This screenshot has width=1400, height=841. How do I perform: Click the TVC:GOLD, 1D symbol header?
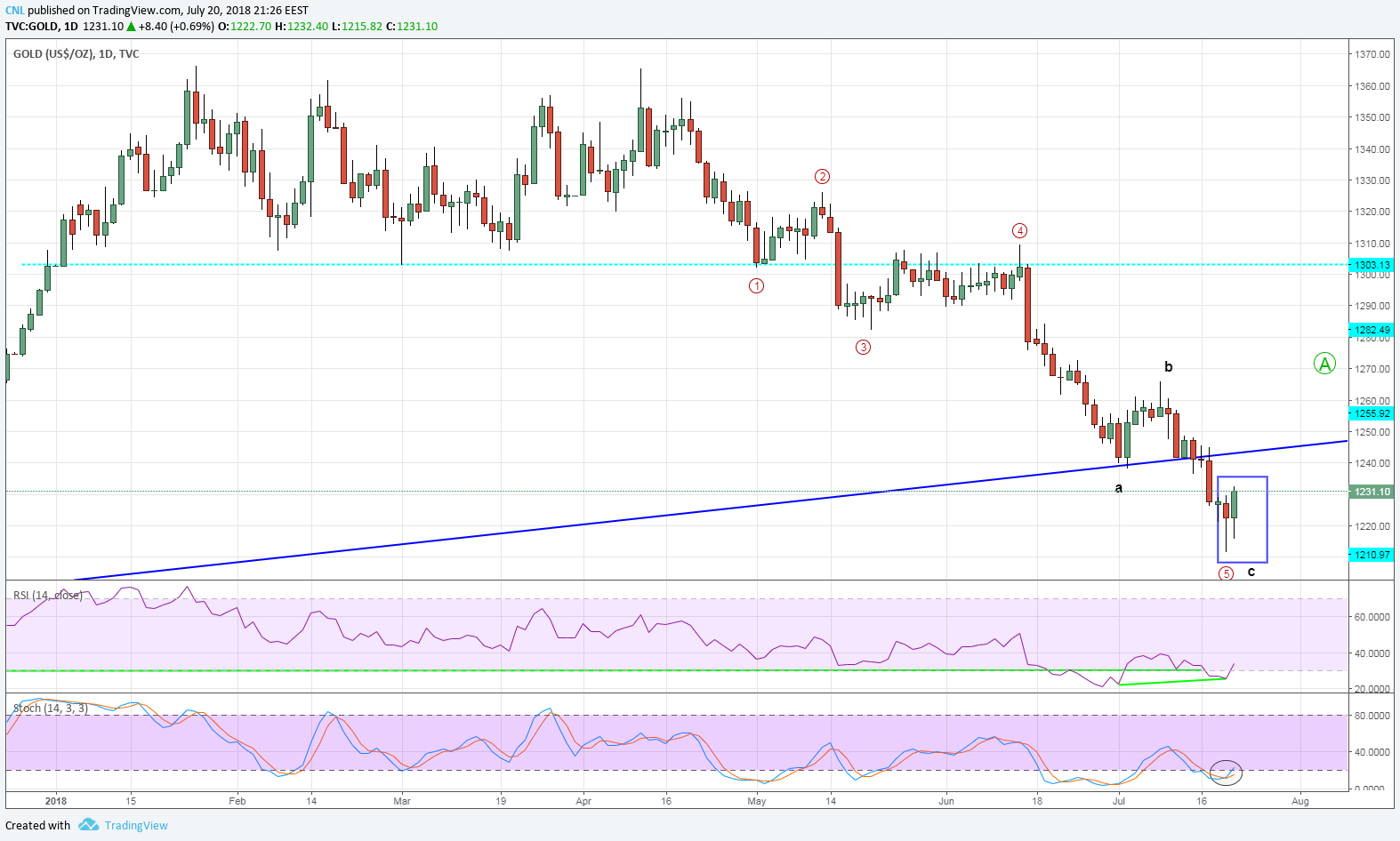tap(41, 27)
